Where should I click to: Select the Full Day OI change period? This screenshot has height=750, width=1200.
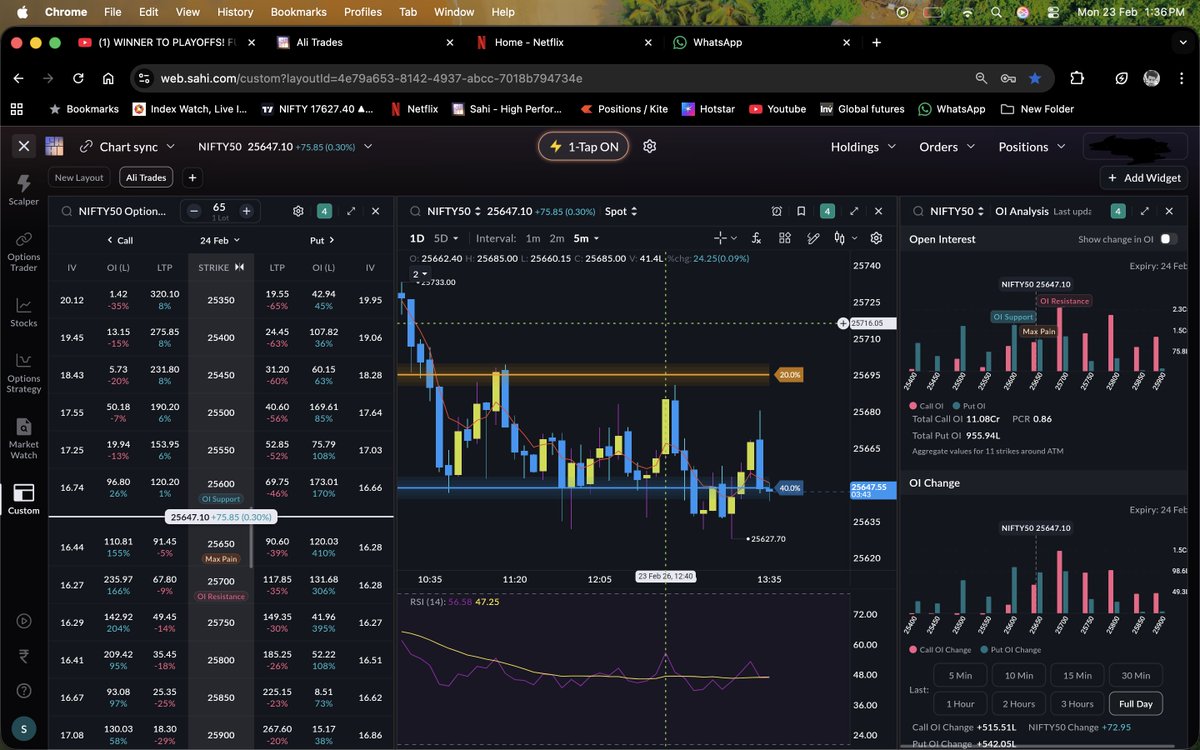(x=1135, y=703)
